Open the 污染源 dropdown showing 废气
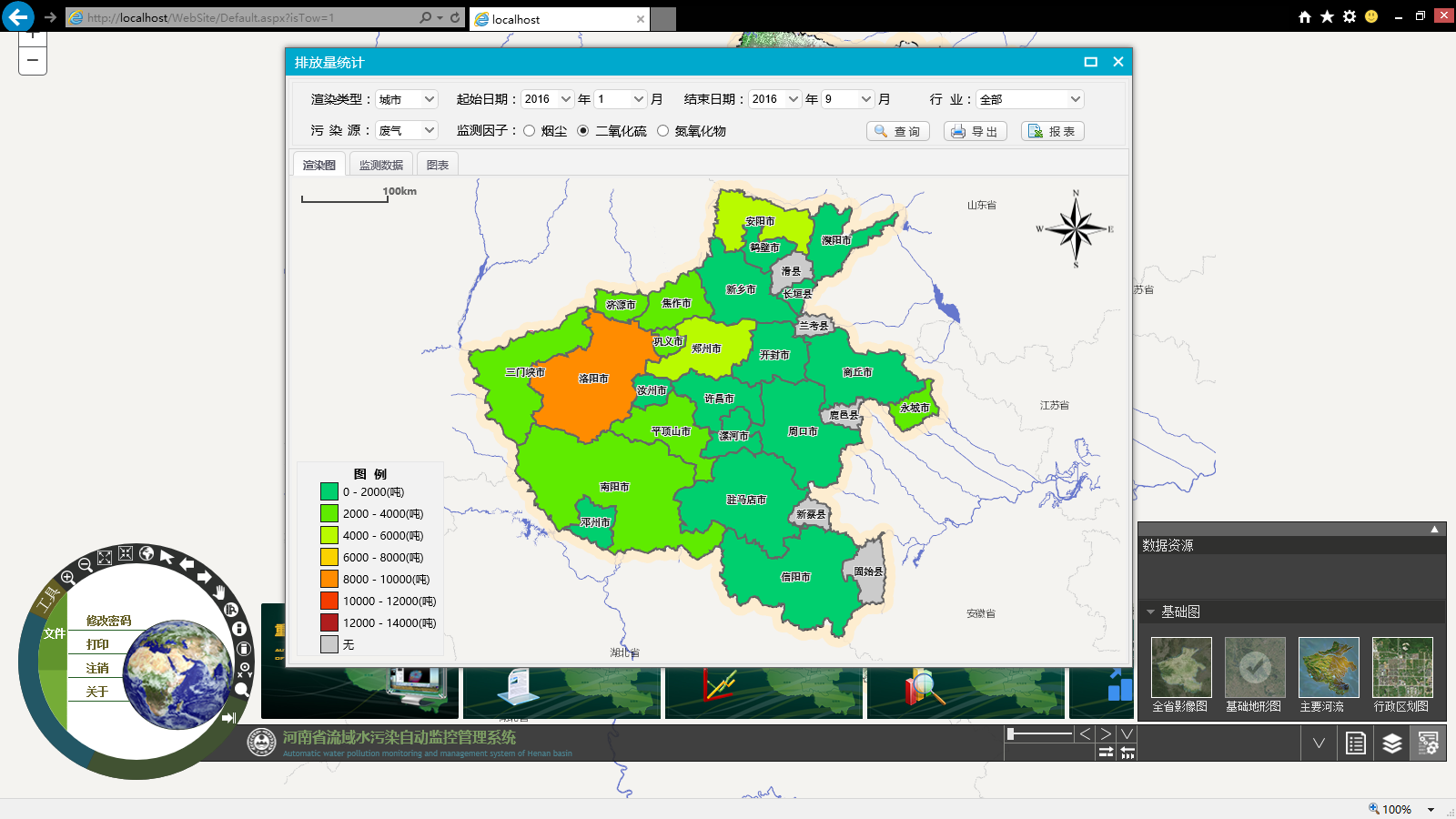Image resolution: width=1456 pixels, height=819 pixels. coord(407,131)
